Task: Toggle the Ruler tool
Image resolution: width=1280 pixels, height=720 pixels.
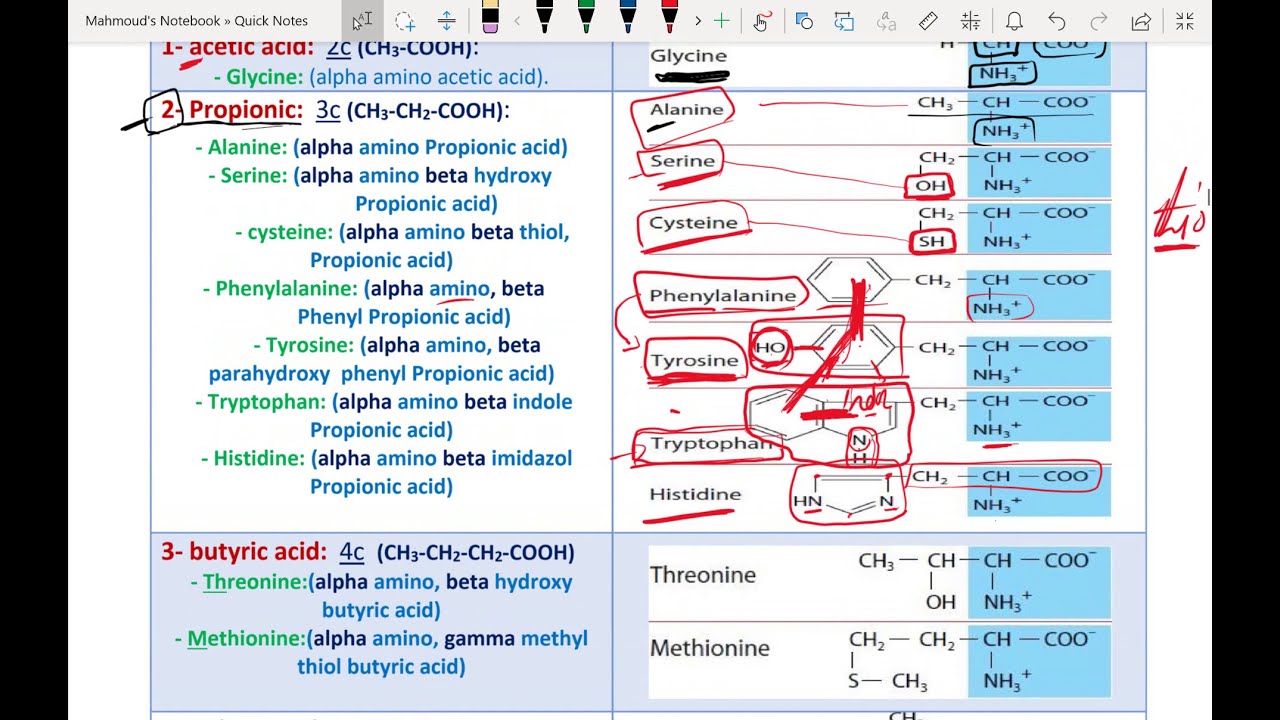Action: 928,21
